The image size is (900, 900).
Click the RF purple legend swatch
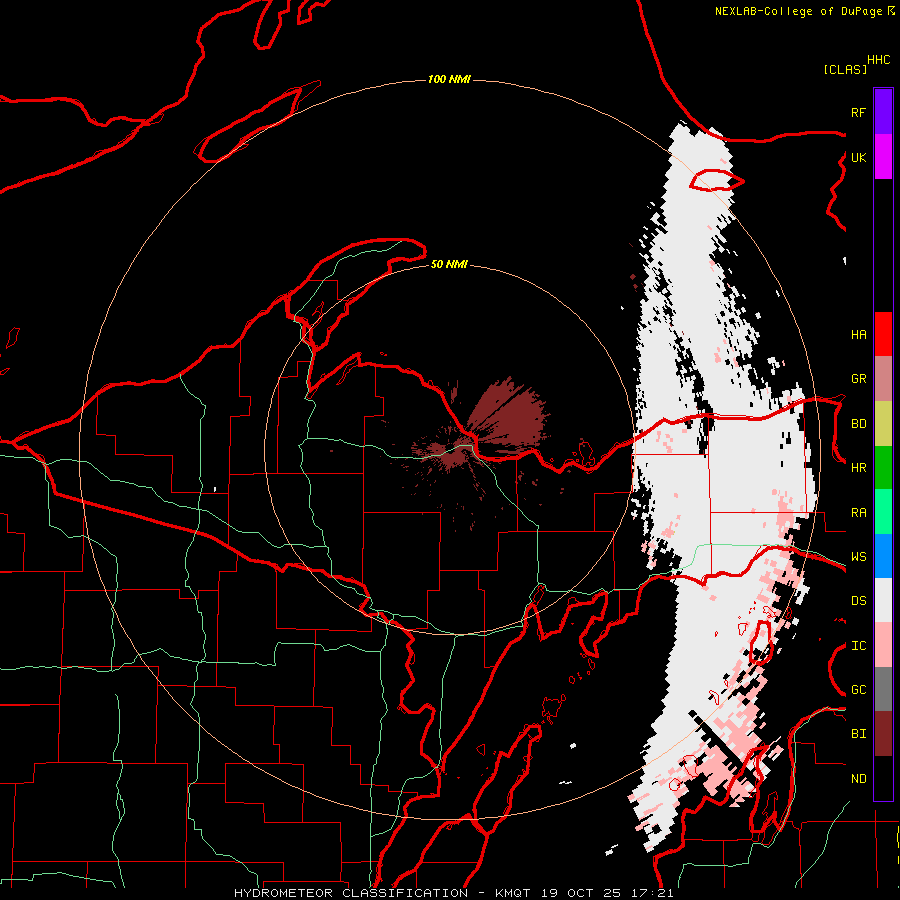883,112
